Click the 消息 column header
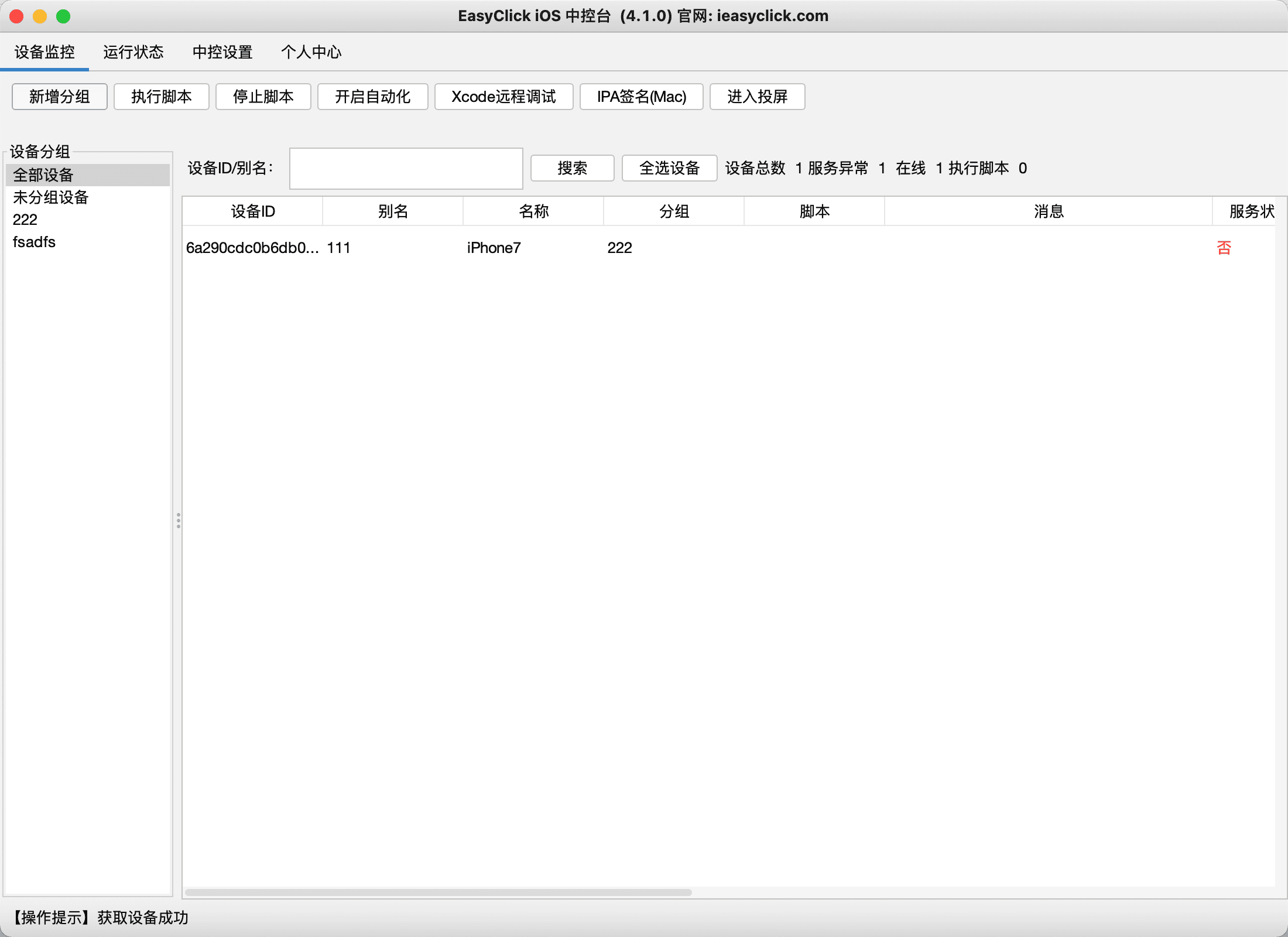The width and height of the screenshot is (1288, 937). click(1048, 211)
